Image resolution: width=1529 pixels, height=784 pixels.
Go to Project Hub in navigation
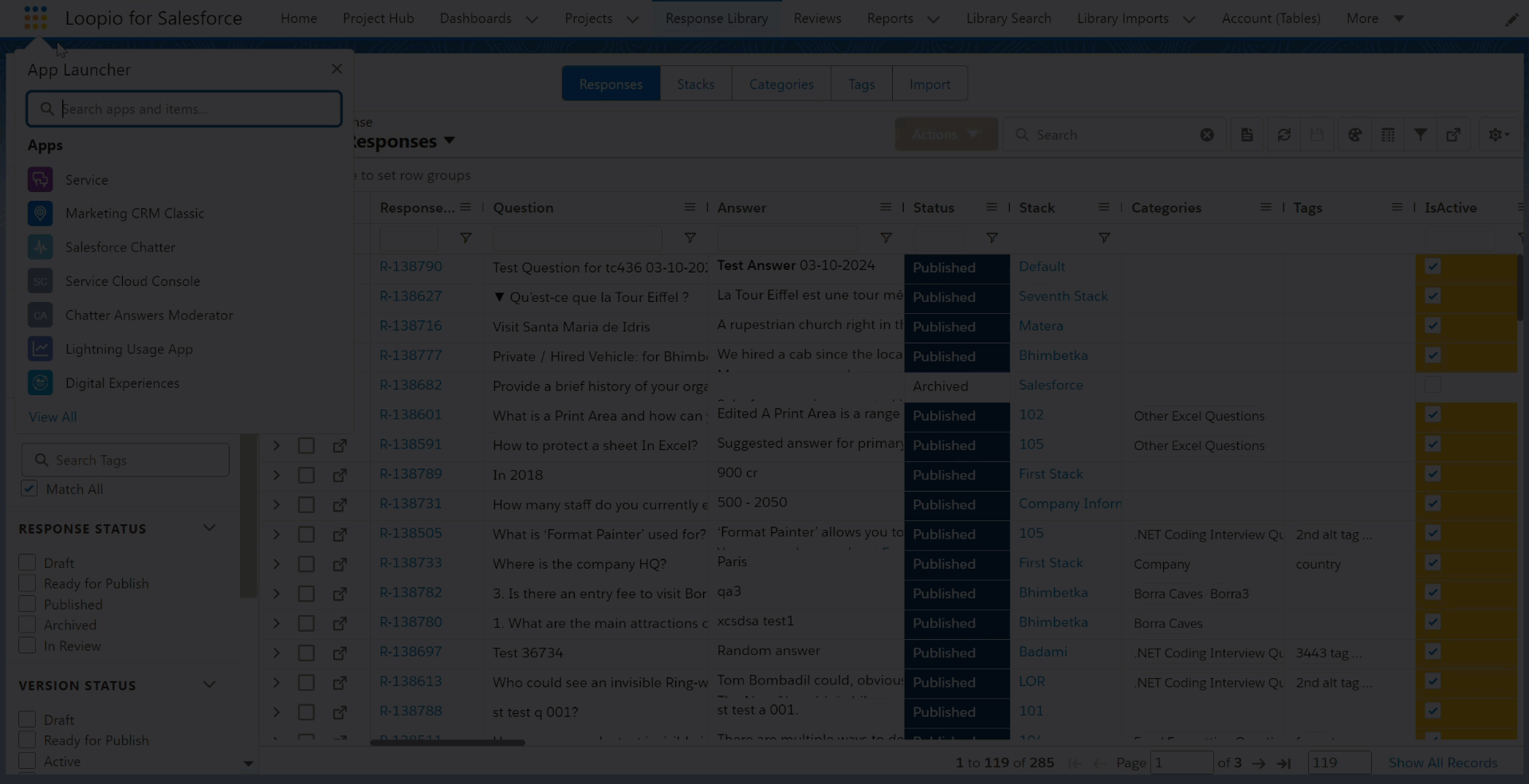(x=378, y=18)
